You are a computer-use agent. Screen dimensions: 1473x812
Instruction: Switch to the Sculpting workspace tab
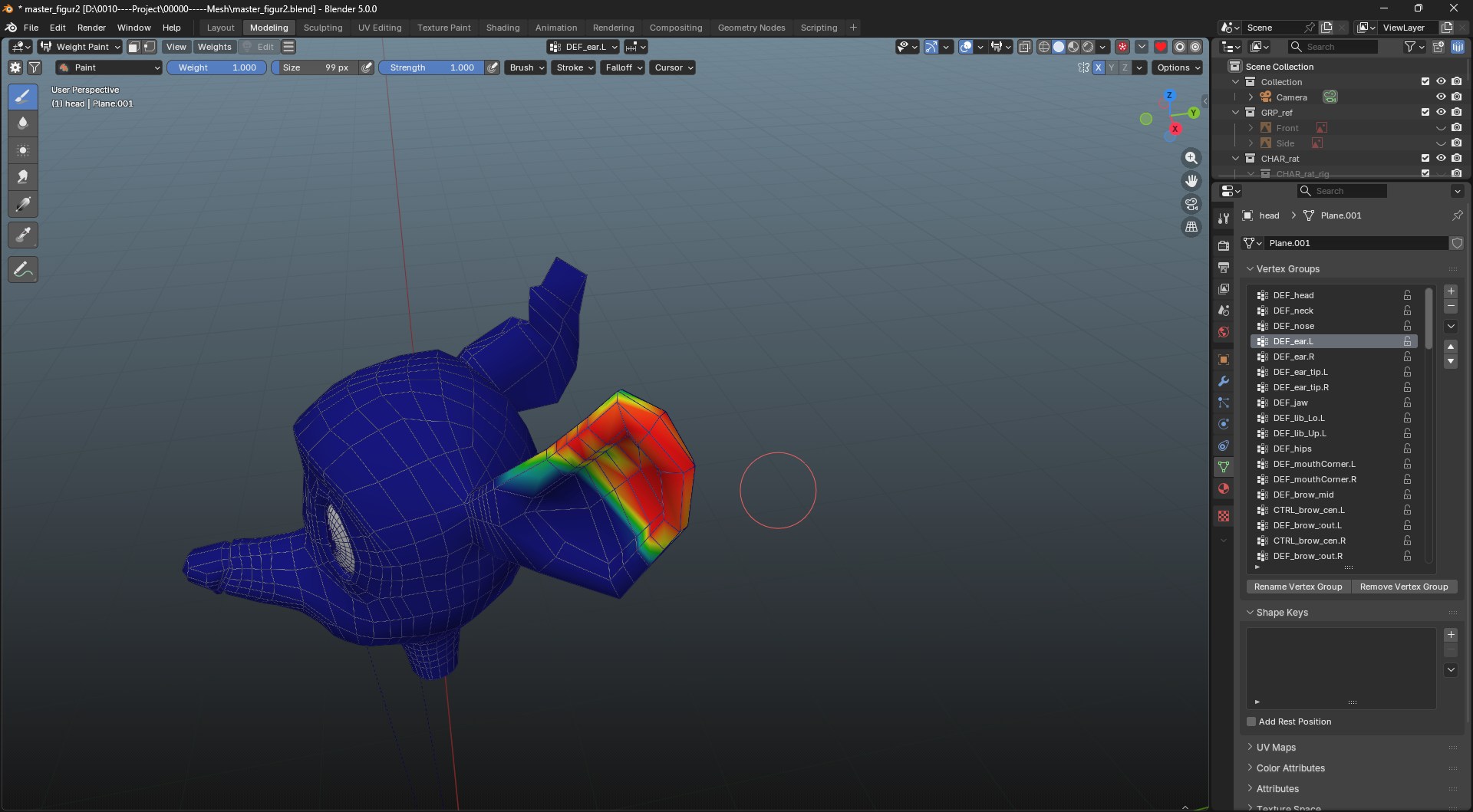(322, 28)
